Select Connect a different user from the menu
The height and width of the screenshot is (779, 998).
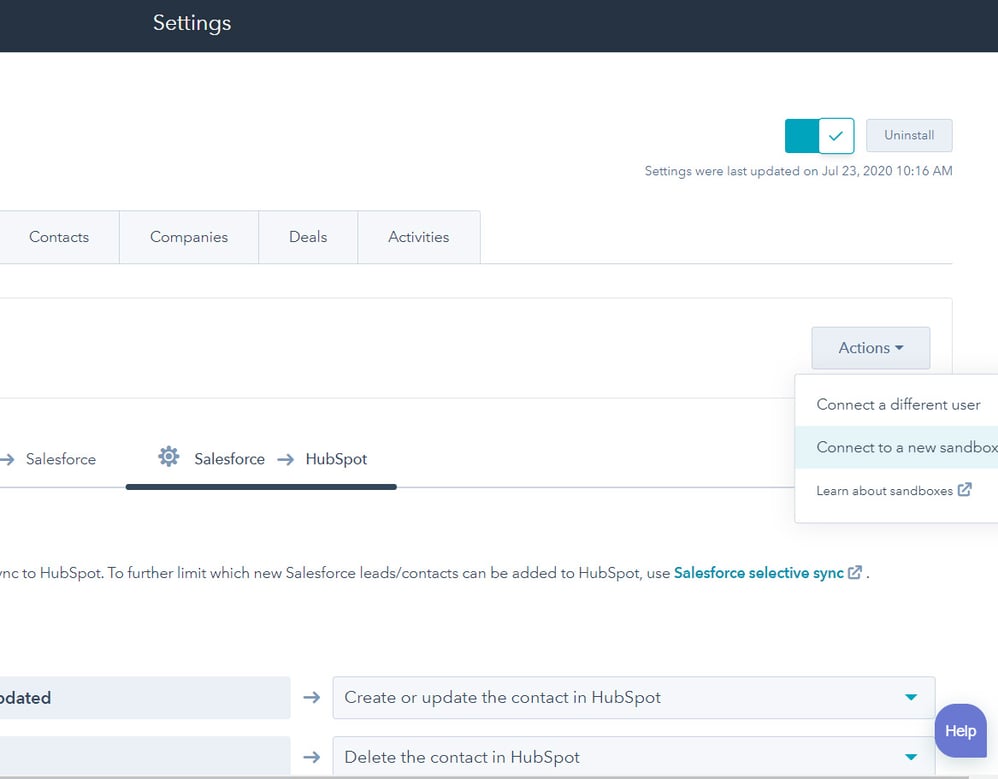[897, 404]
